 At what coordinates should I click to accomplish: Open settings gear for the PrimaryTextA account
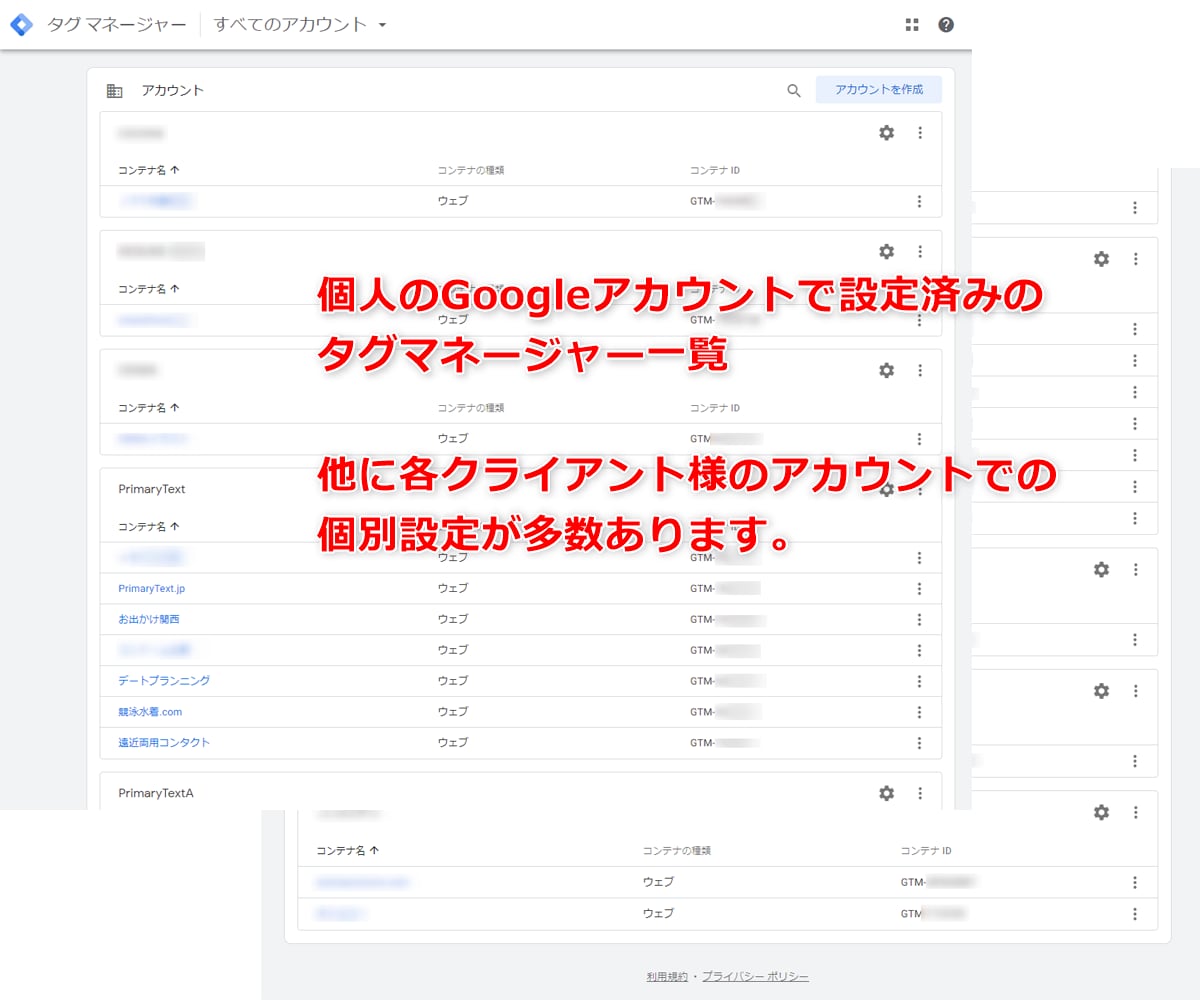886,793
